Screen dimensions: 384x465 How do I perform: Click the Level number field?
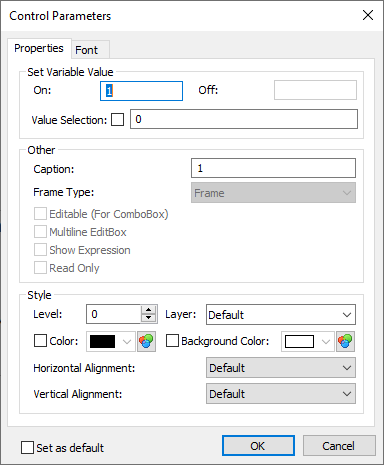(113, 314)
